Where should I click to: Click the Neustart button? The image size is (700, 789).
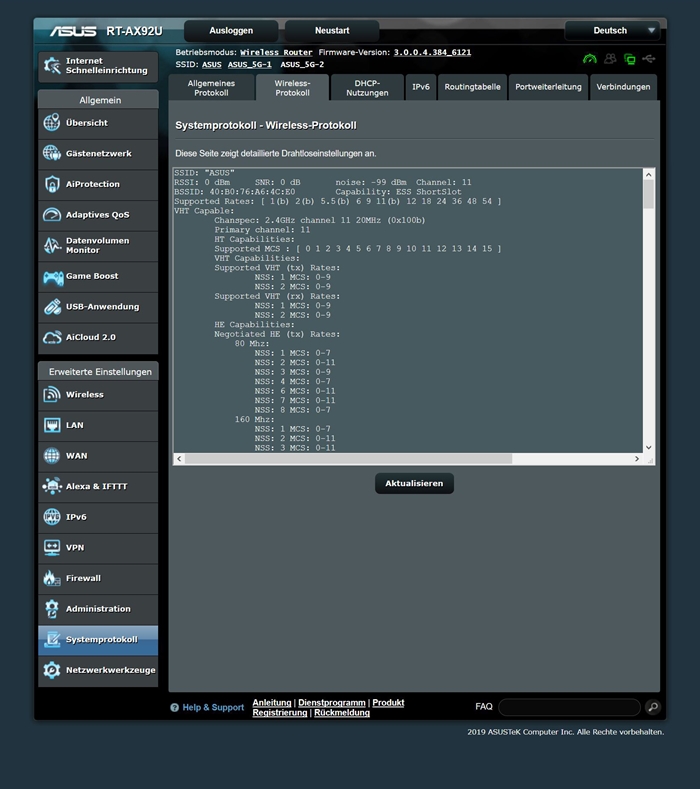[332, 31]
